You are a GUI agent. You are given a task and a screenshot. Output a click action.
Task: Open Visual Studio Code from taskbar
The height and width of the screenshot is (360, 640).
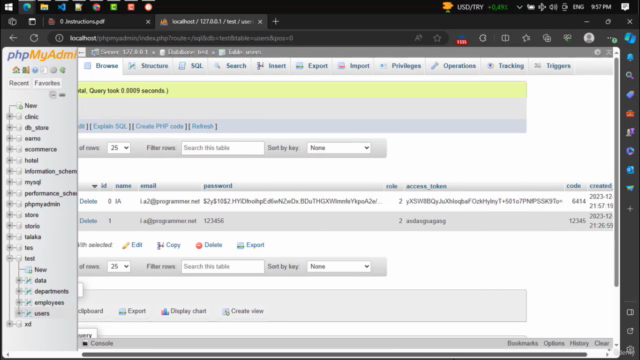[62, 7]
